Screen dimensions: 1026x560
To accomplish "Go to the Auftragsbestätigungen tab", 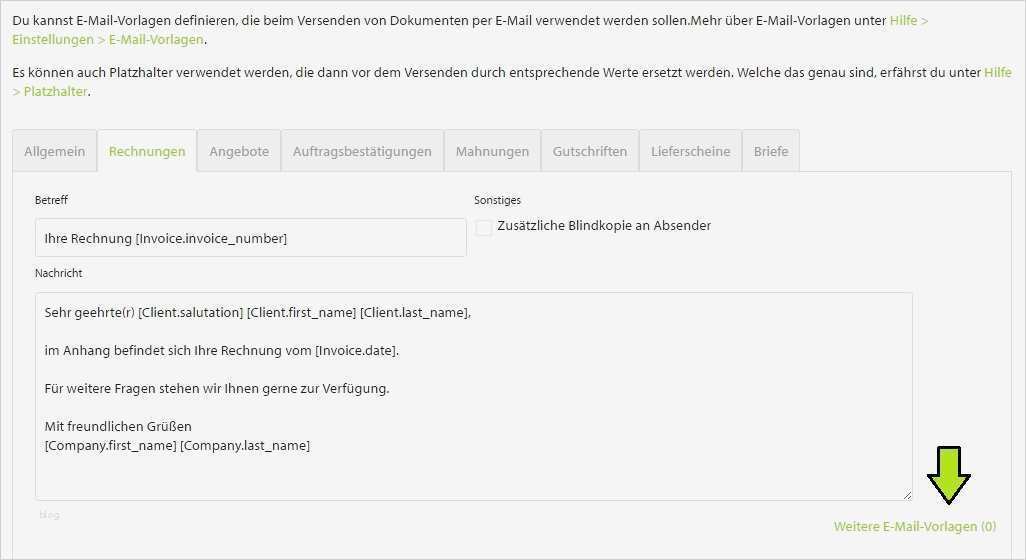I will tap(362, 152).
